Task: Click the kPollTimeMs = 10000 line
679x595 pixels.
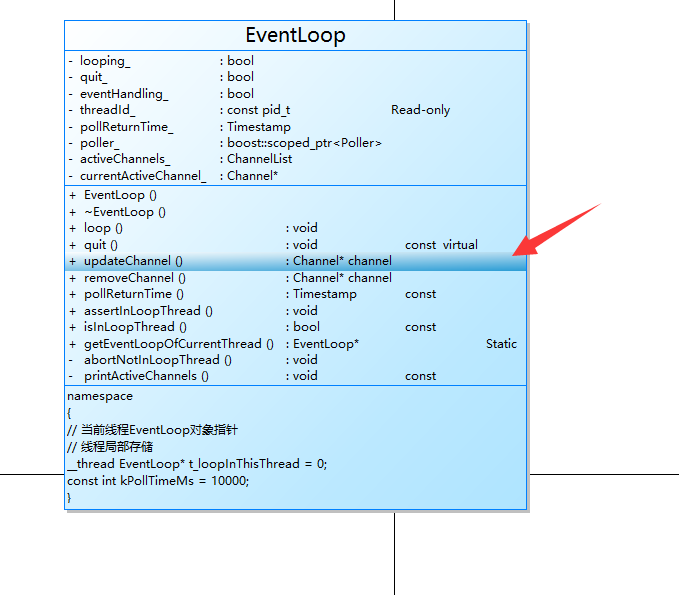Action: tap(158, 481)
